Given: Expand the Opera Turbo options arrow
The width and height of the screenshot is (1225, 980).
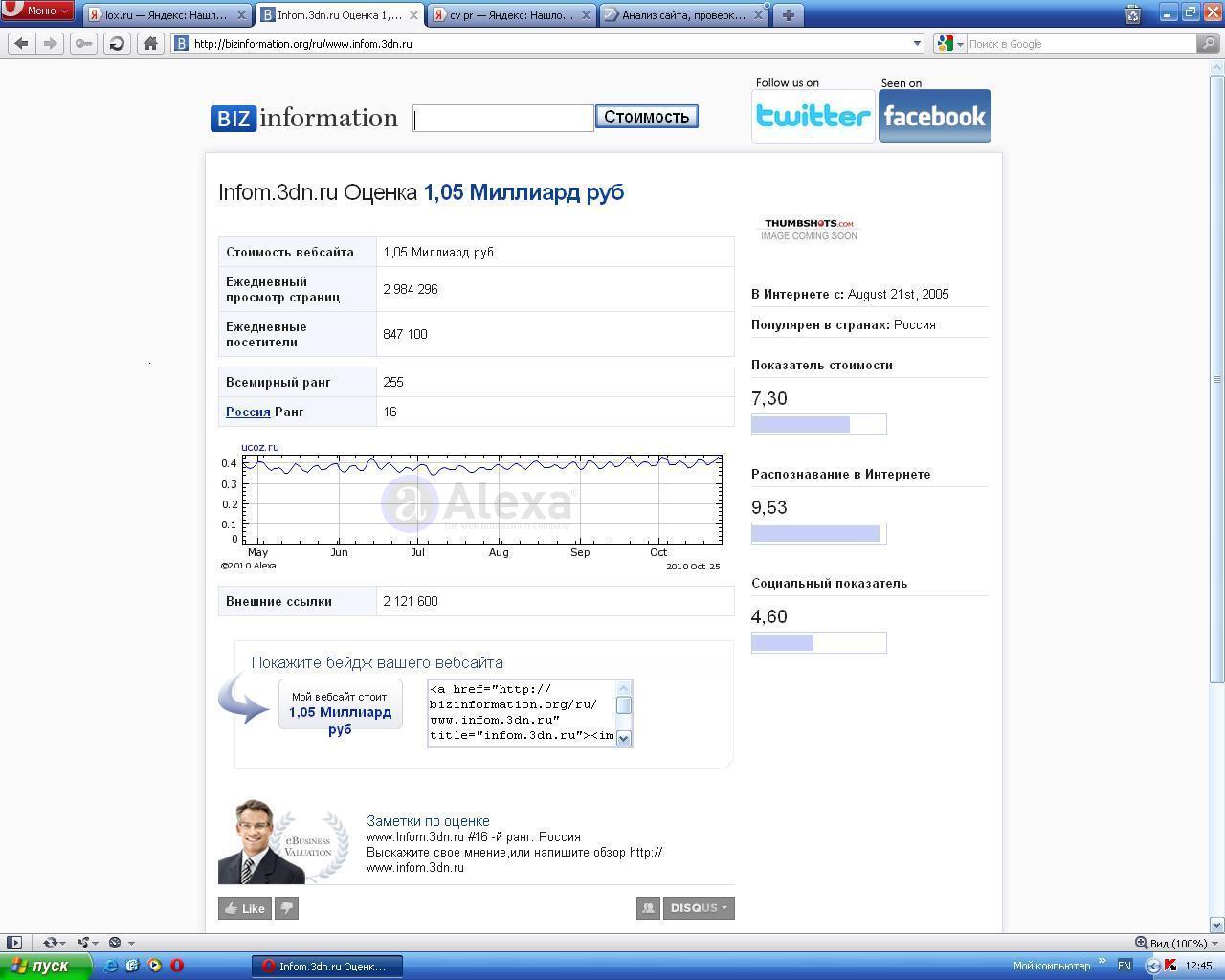Looking at the screenshot, I should (131, 943).
